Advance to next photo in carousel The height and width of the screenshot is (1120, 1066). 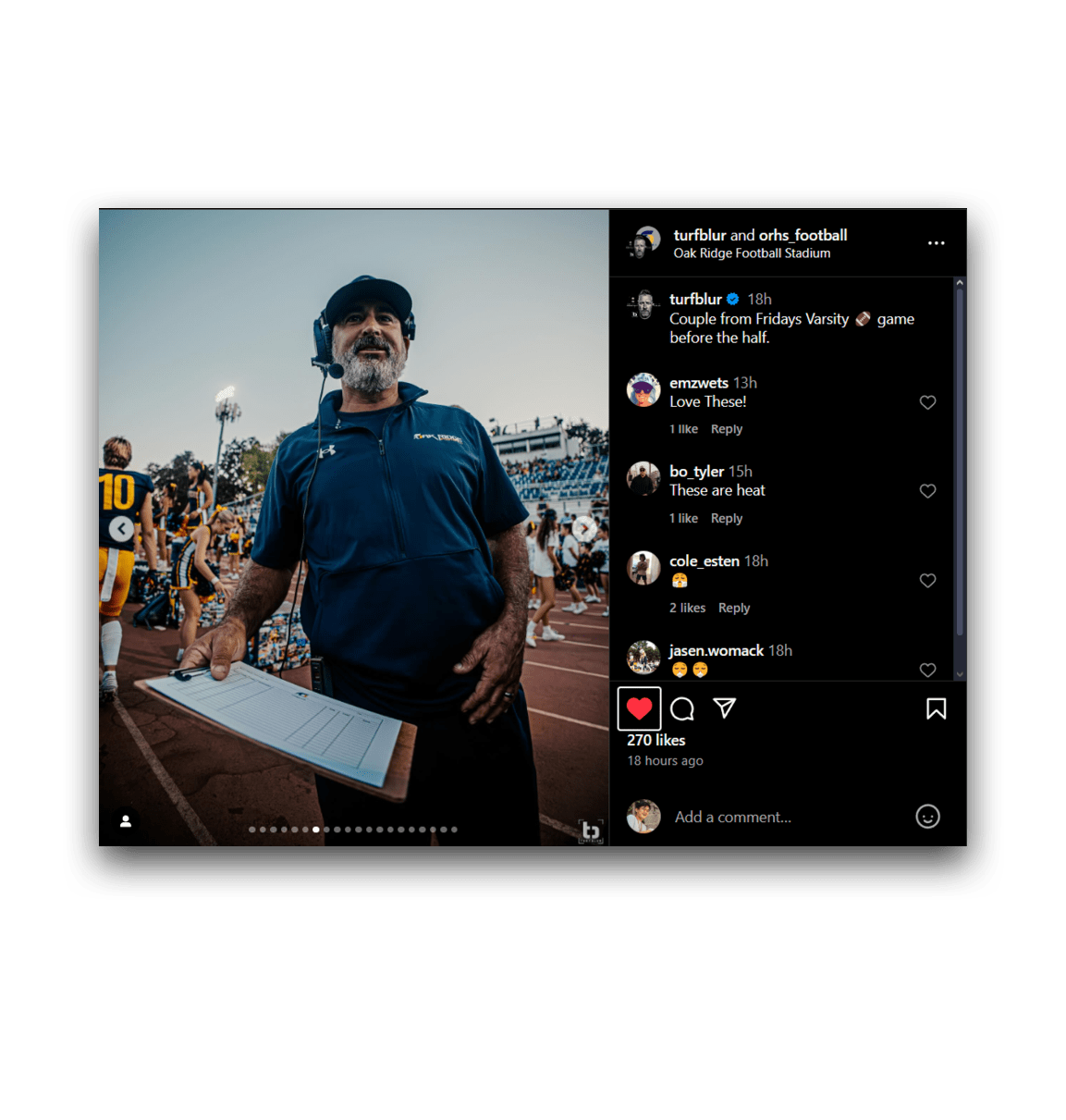584,528
